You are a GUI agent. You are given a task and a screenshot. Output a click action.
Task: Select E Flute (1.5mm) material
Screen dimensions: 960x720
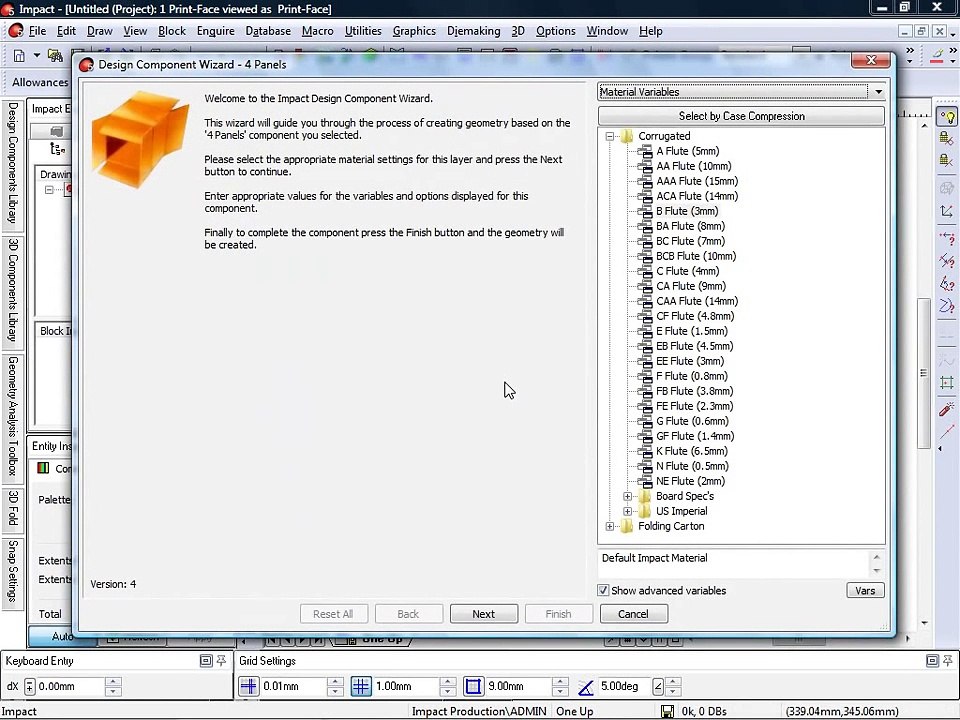[692, 331]
